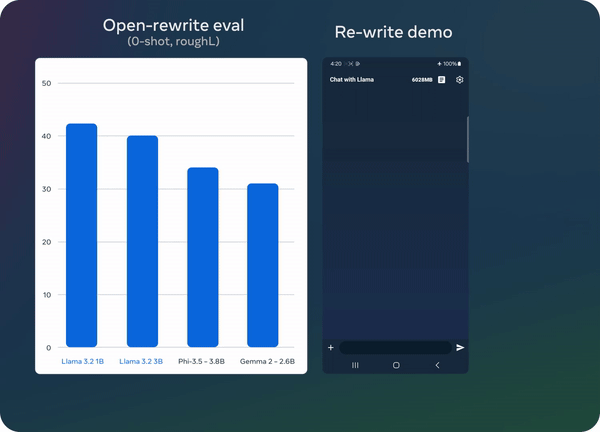Click the Llama 3.2 1B axis label
This screenshot has width=600, height=432.
(x=81, y=361)
